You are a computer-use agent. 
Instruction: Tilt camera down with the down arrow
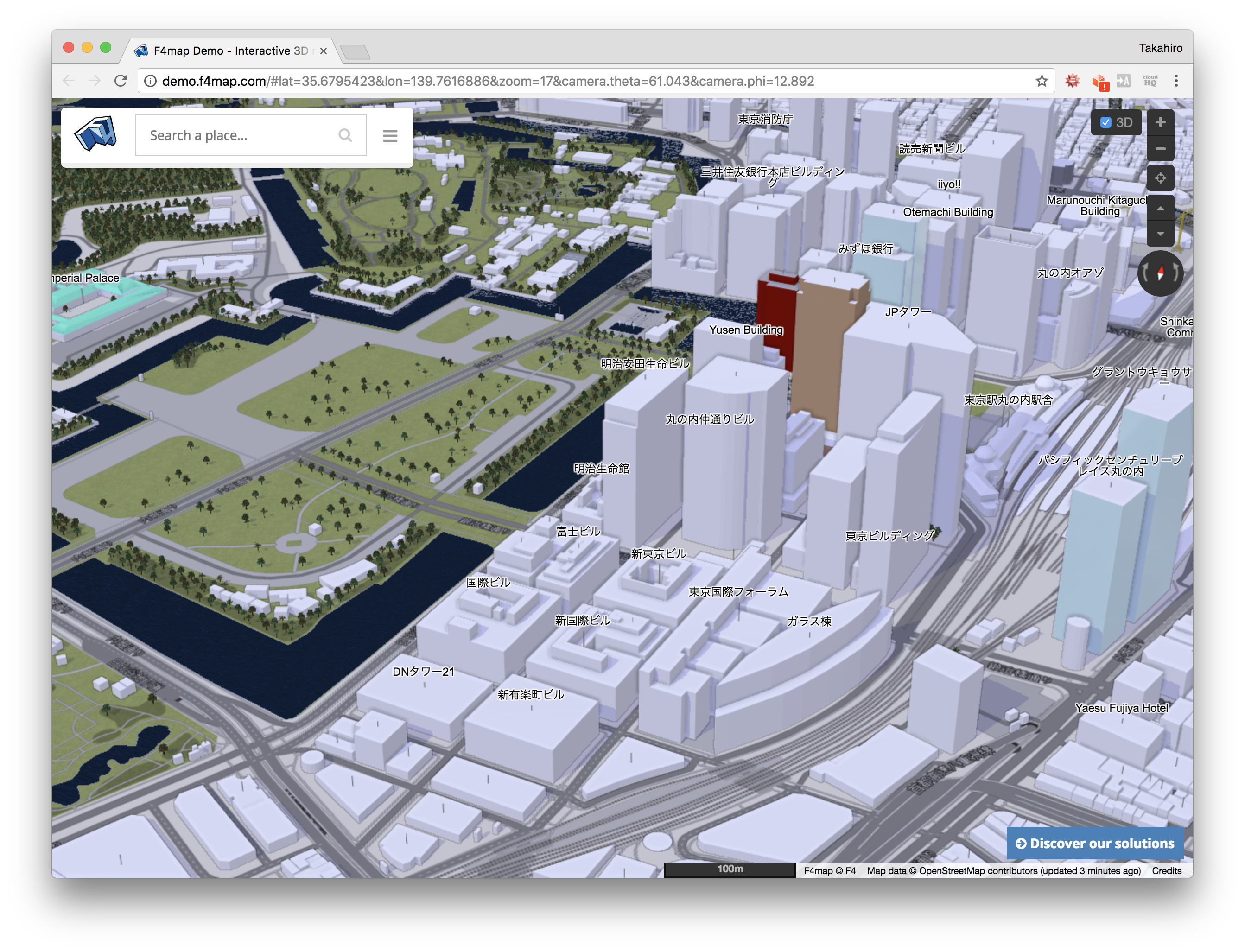coord(1160,234)
